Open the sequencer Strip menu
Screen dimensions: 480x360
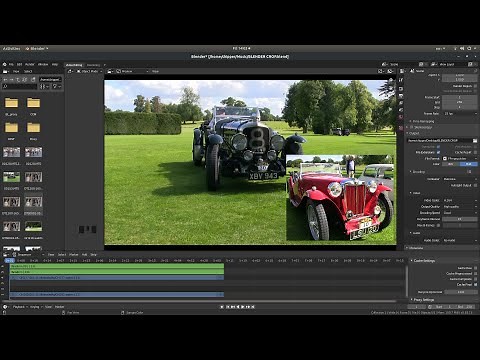pos(94,255)
